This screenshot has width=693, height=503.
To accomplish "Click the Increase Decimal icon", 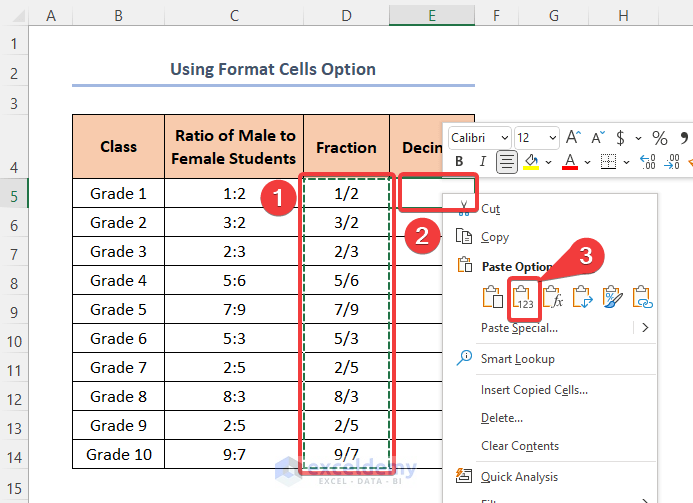I will [647, 161].
